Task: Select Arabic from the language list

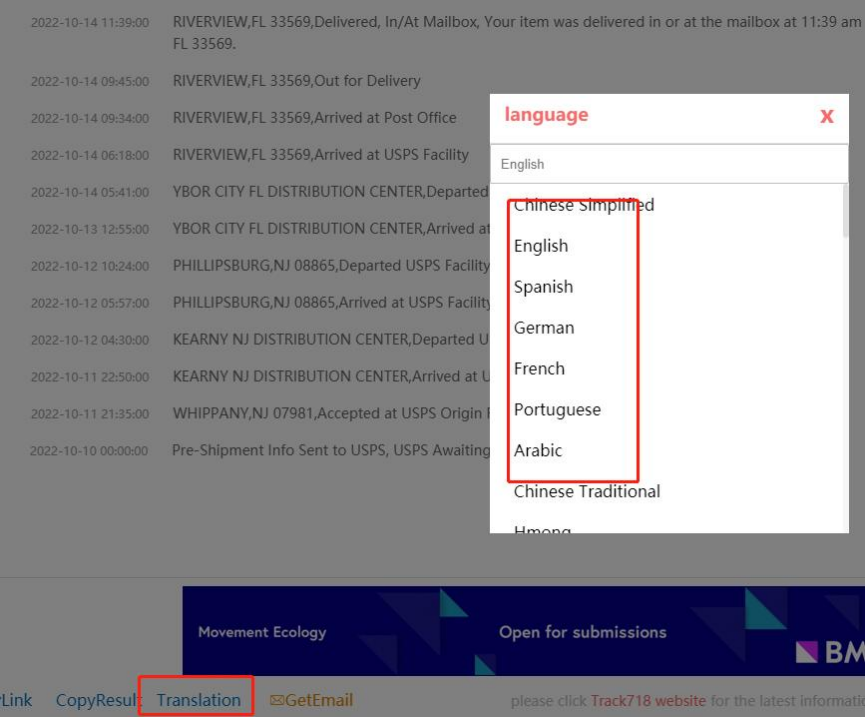Action: tap(538, 451)
